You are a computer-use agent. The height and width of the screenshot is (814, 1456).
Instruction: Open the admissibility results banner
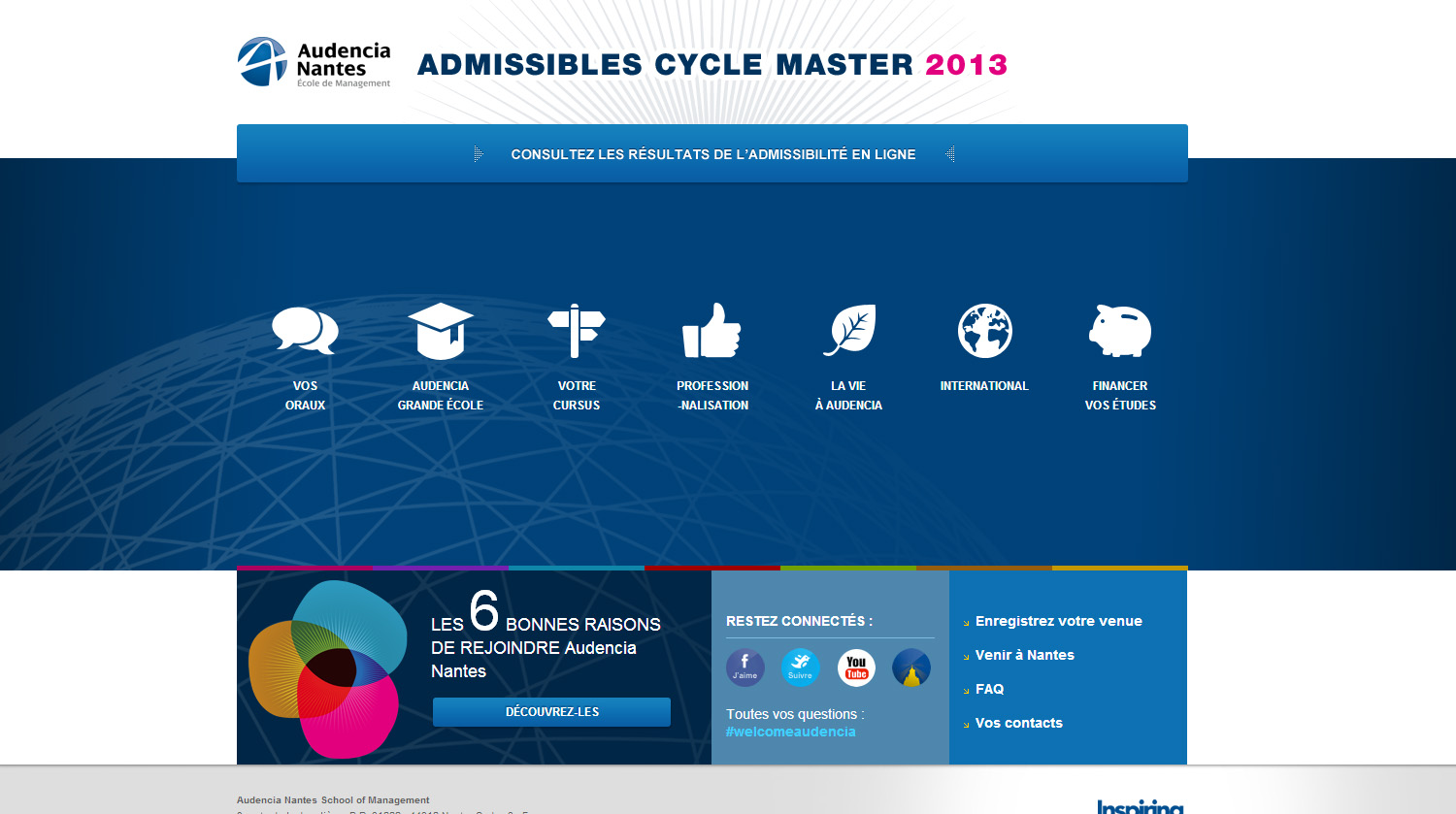[712, 153]
